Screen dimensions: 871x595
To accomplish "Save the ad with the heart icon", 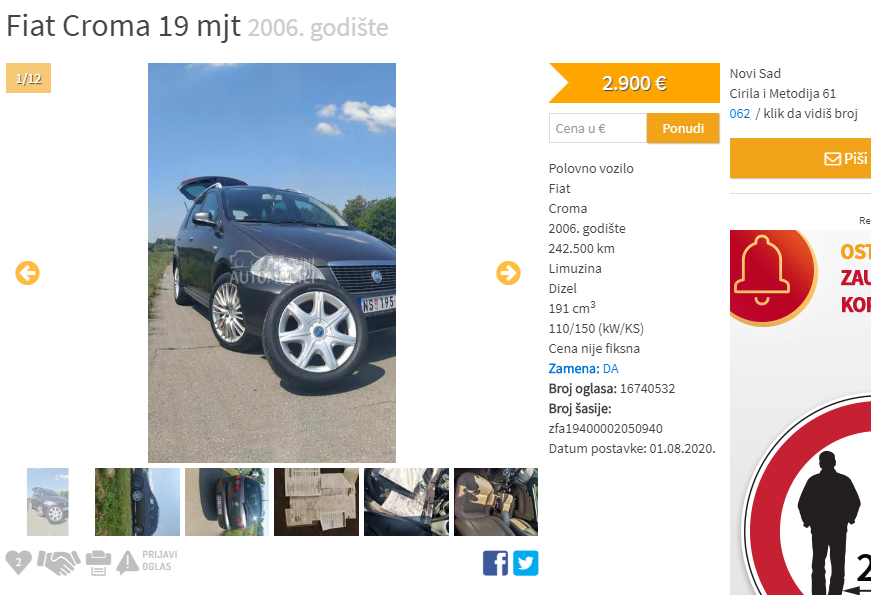I will point(18,562).
